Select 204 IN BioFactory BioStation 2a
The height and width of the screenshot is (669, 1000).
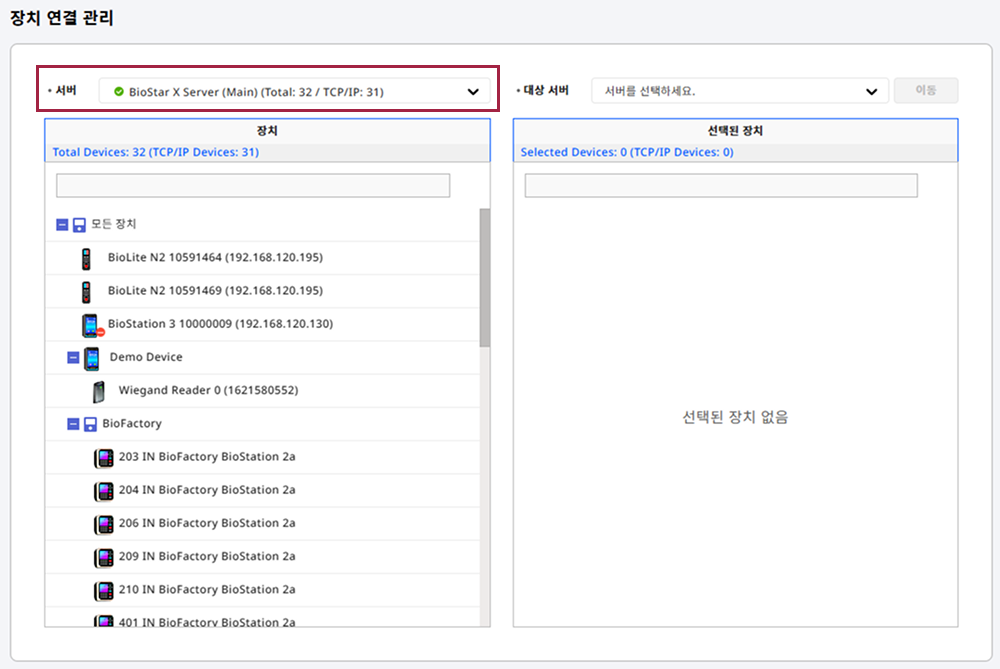(207, 490)
